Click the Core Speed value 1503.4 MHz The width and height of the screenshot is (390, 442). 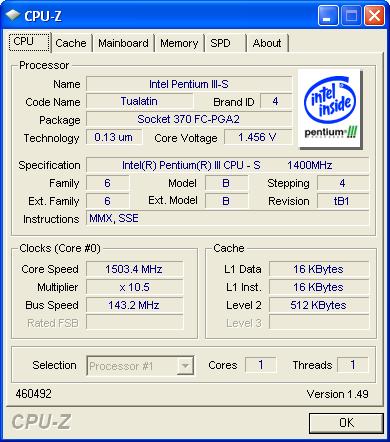[134, 269]
